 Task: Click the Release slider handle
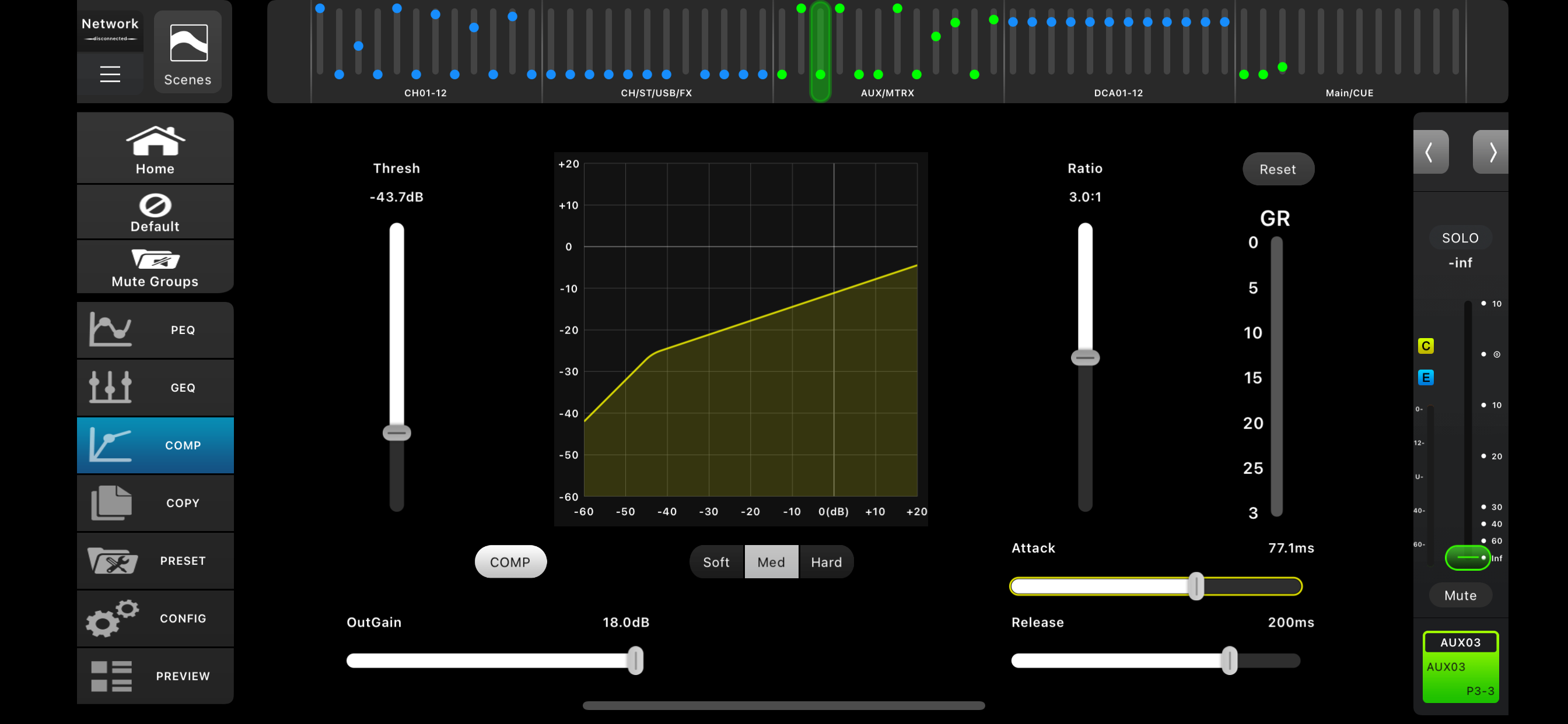[x=1230, y=660]
